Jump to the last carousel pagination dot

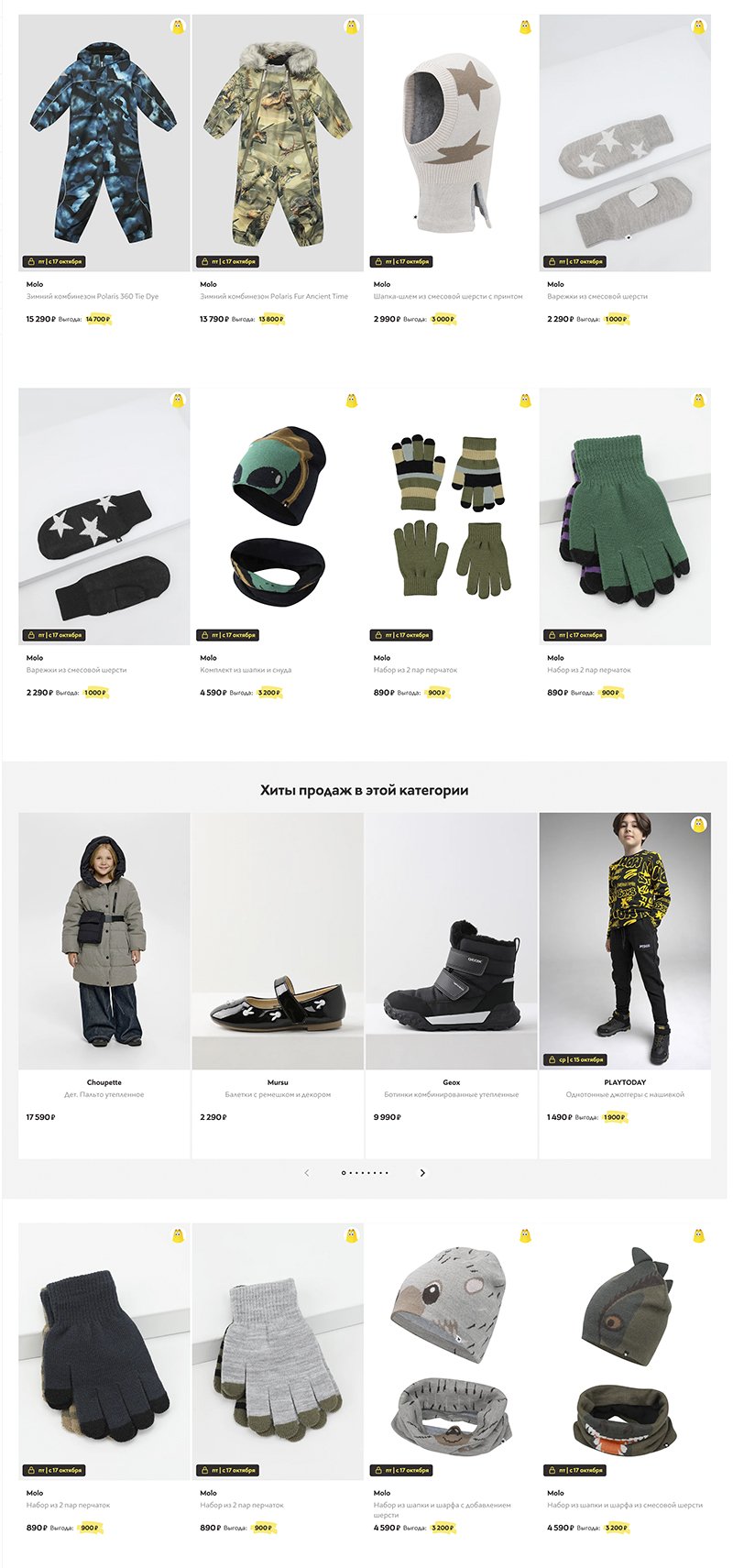tap(387, 1173)
